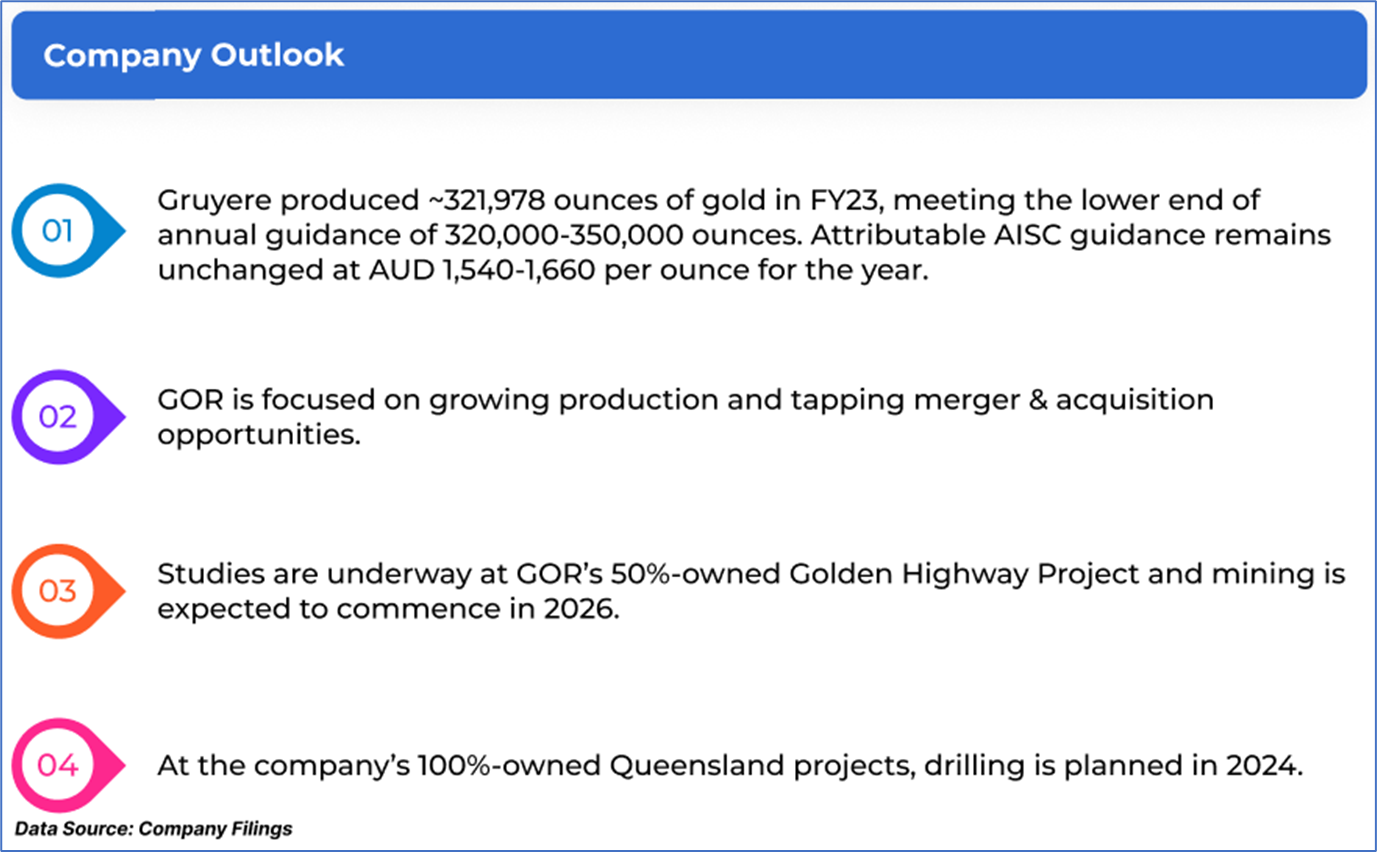Click the purple 02 marker icon
The image size is (1377, 852).
58,416
